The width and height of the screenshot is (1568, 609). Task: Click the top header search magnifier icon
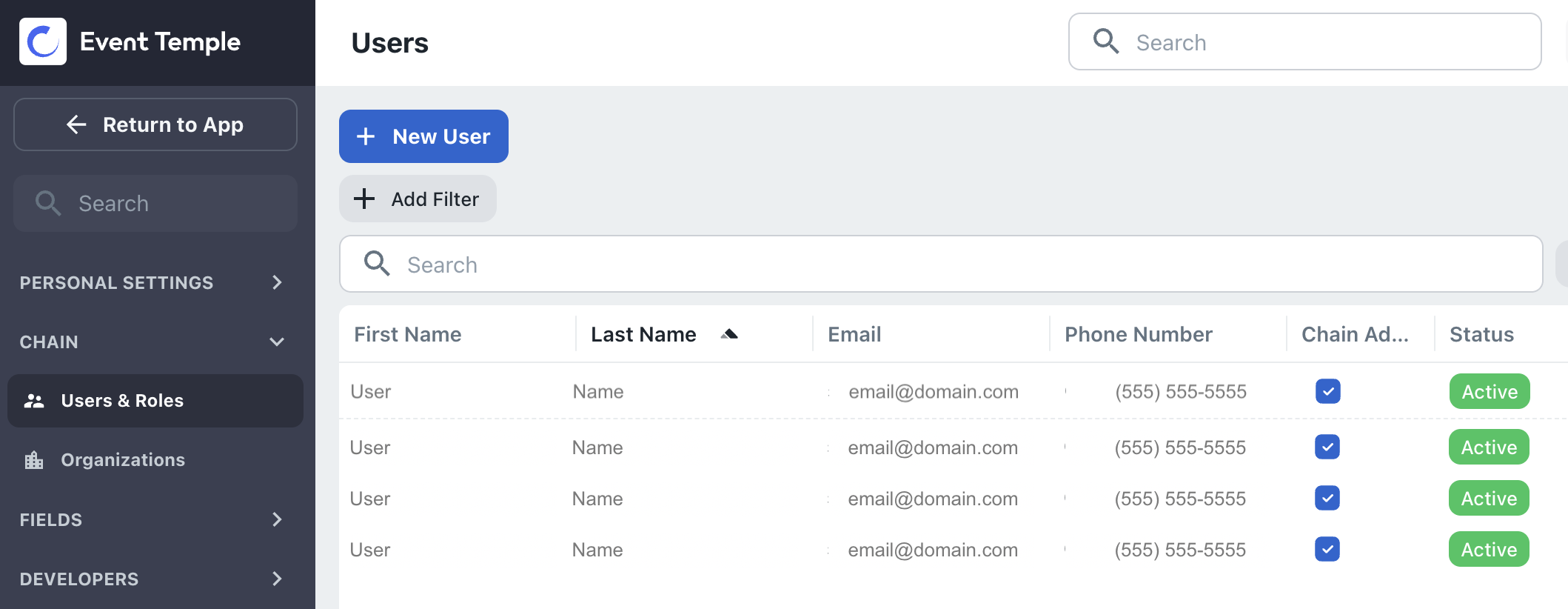point(1106,41)
